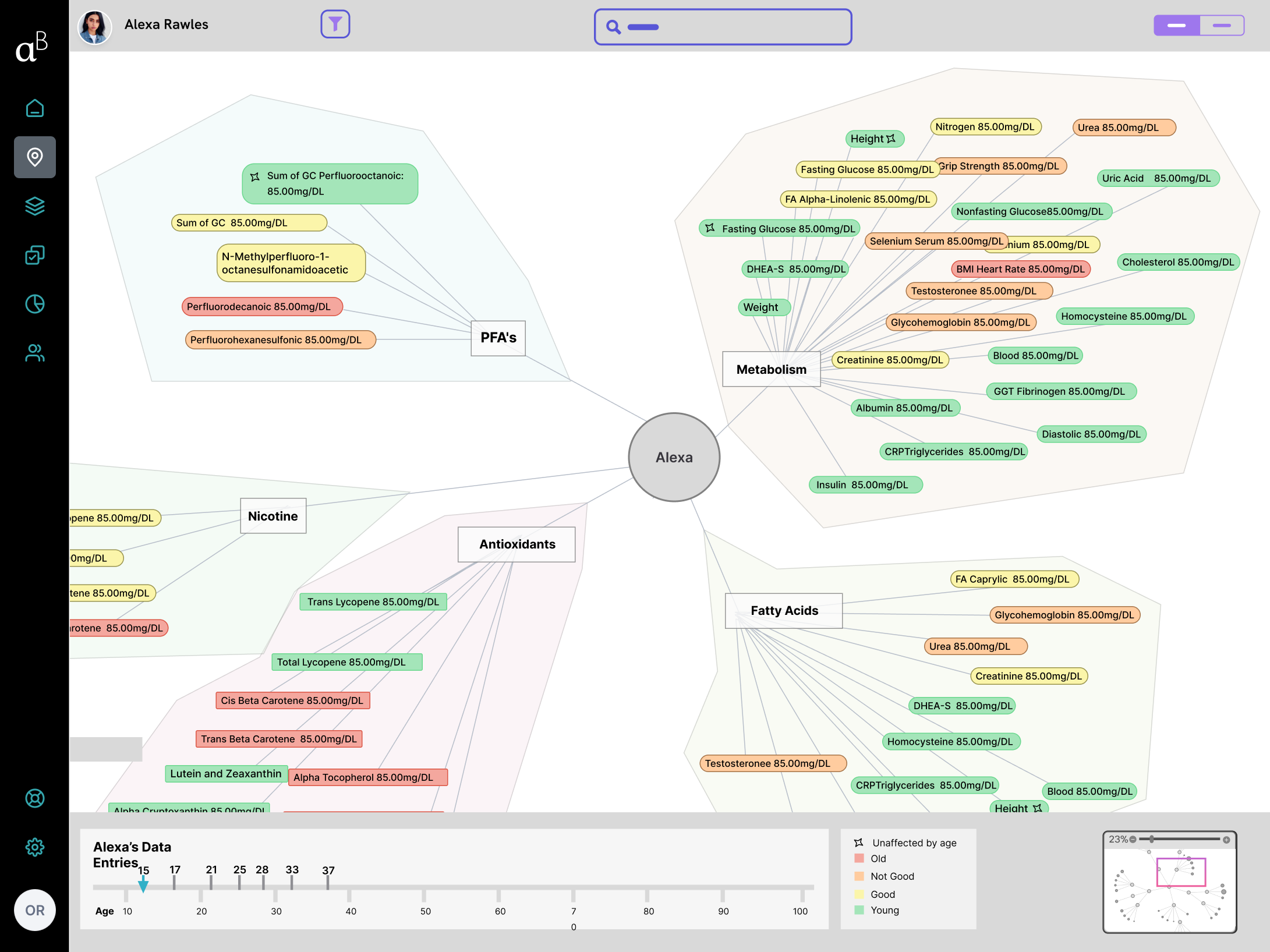Switch to right outlined view toggle
Image resolution: width=1270 pixels, height=952 pixels.
pyautogui.click(x=1222, y=26)
